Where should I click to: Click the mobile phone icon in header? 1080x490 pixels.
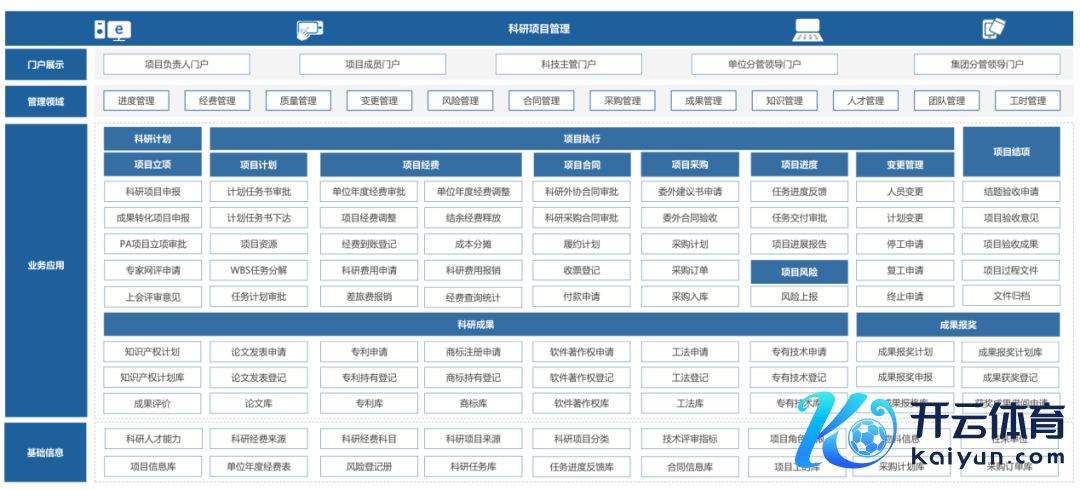(992, 30)
